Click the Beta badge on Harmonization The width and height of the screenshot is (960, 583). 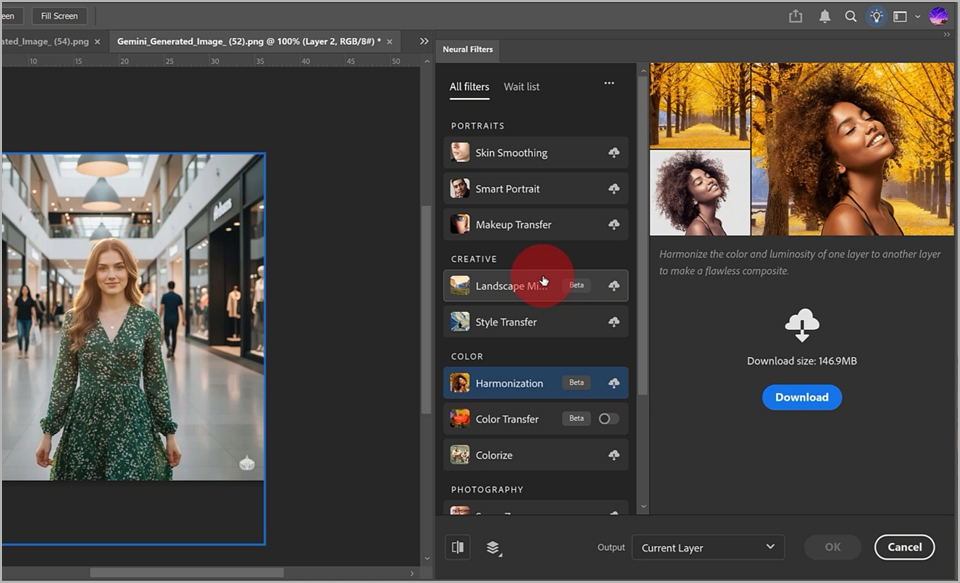point(576,383)
